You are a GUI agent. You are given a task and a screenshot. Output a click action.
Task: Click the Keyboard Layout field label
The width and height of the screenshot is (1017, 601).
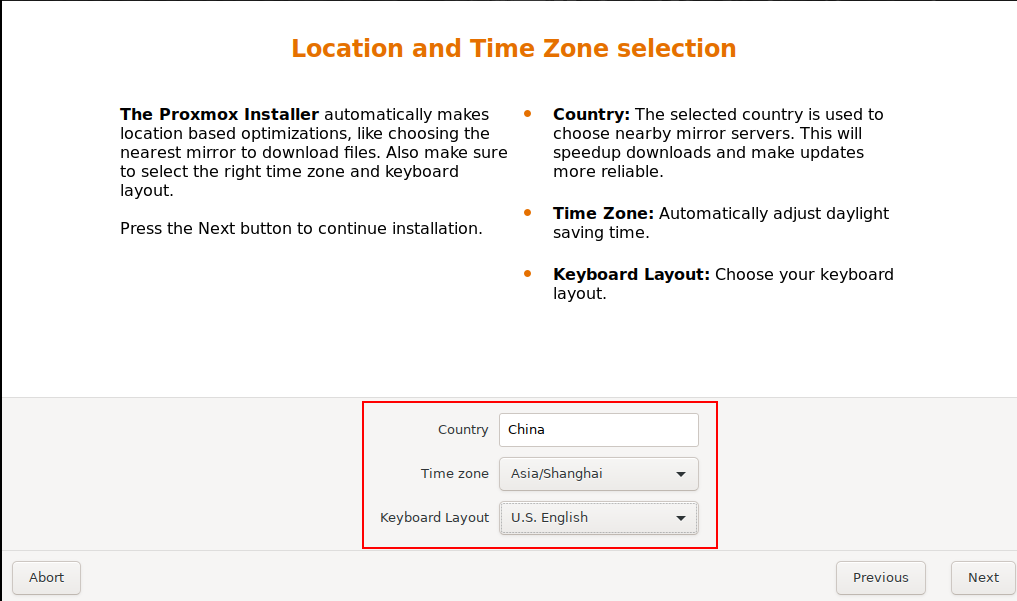(434, 518)
